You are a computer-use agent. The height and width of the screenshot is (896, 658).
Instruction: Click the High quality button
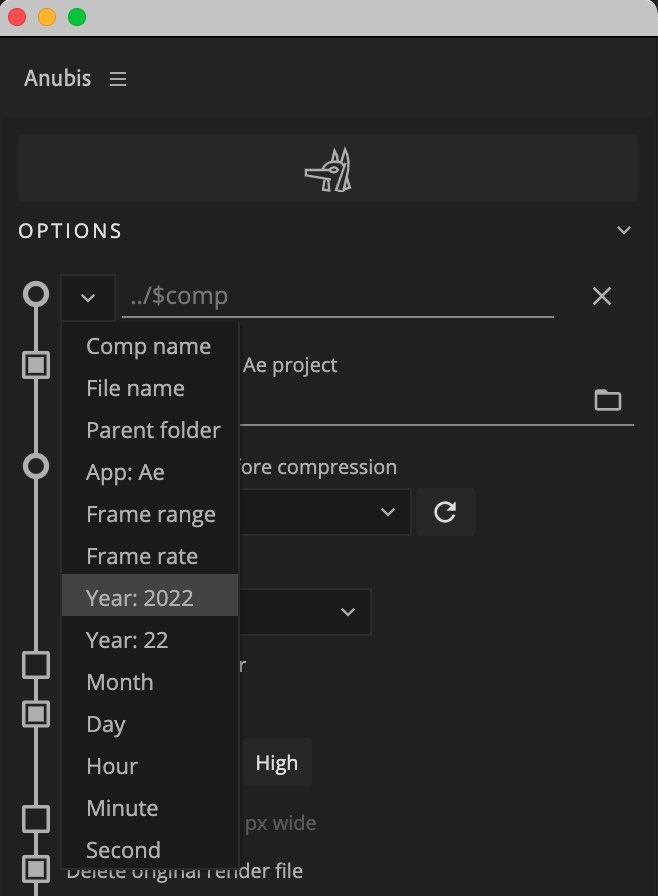(276, 762)
